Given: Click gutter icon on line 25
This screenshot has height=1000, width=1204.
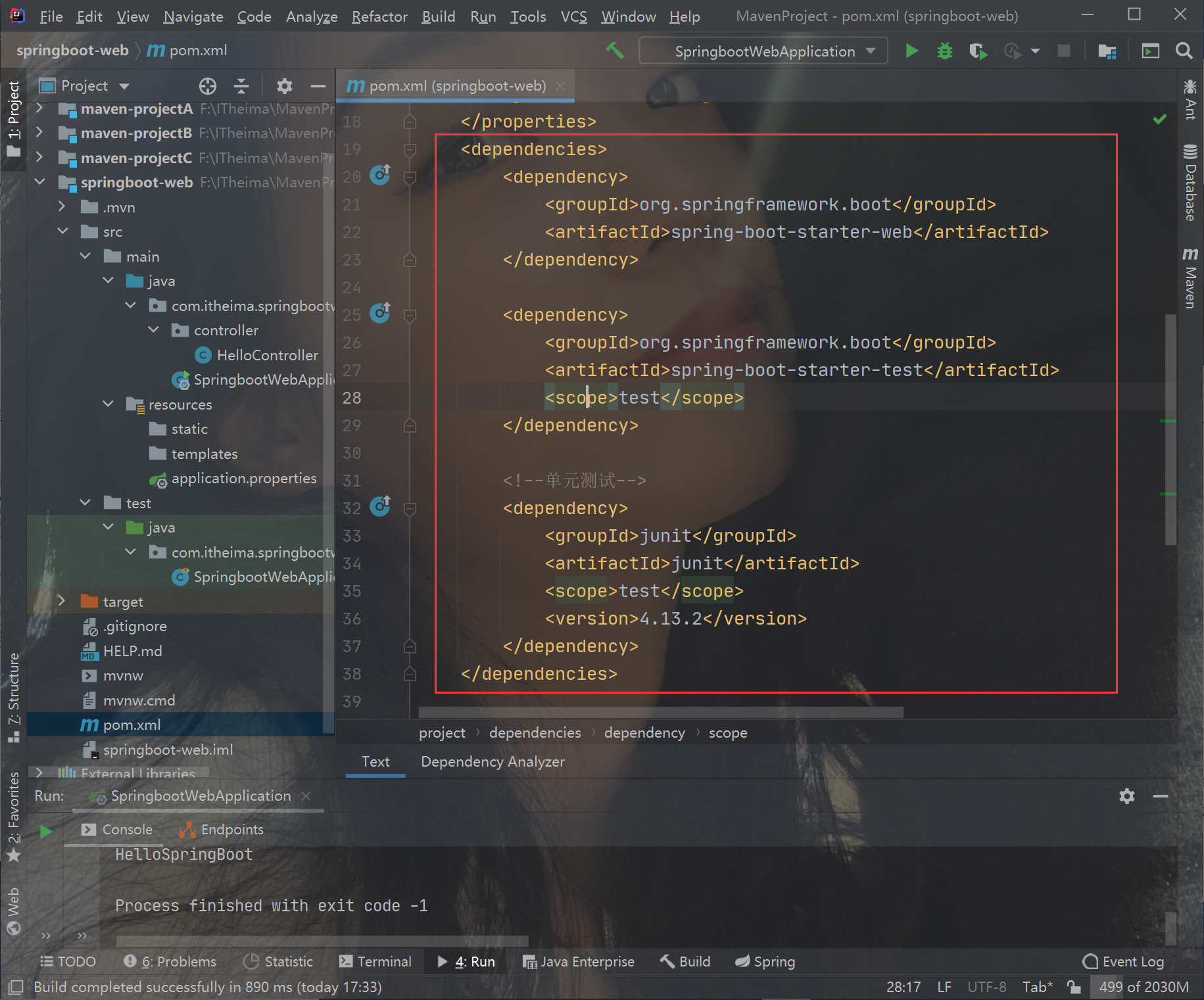Looking at the screenshot, I should [x=380, y=313].
